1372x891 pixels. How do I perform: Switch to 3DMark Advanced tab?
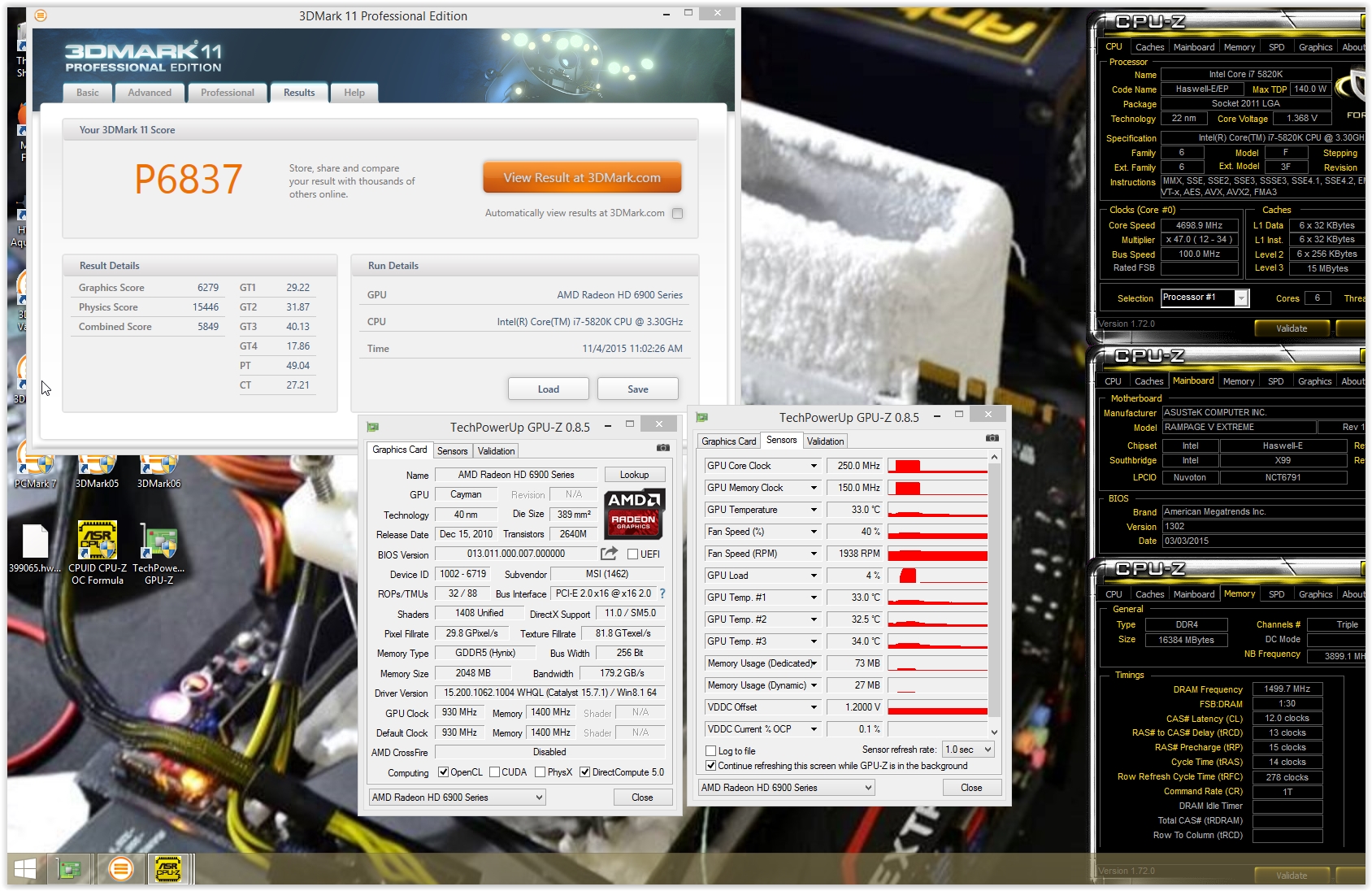click(150, 93)
